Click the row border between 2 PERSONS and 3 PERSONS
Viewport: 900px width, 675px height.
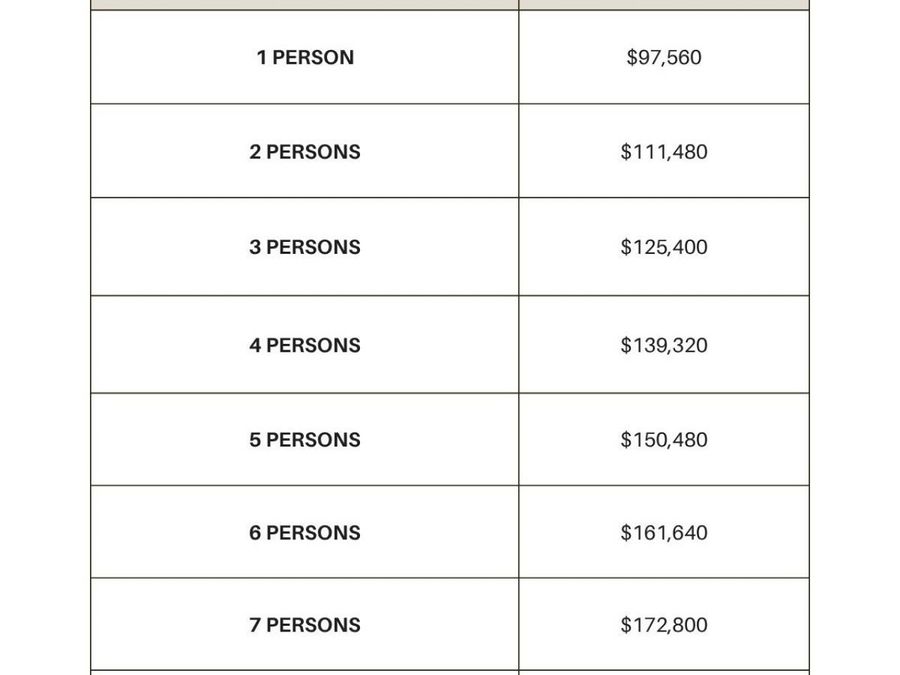[x=305, y=197]
